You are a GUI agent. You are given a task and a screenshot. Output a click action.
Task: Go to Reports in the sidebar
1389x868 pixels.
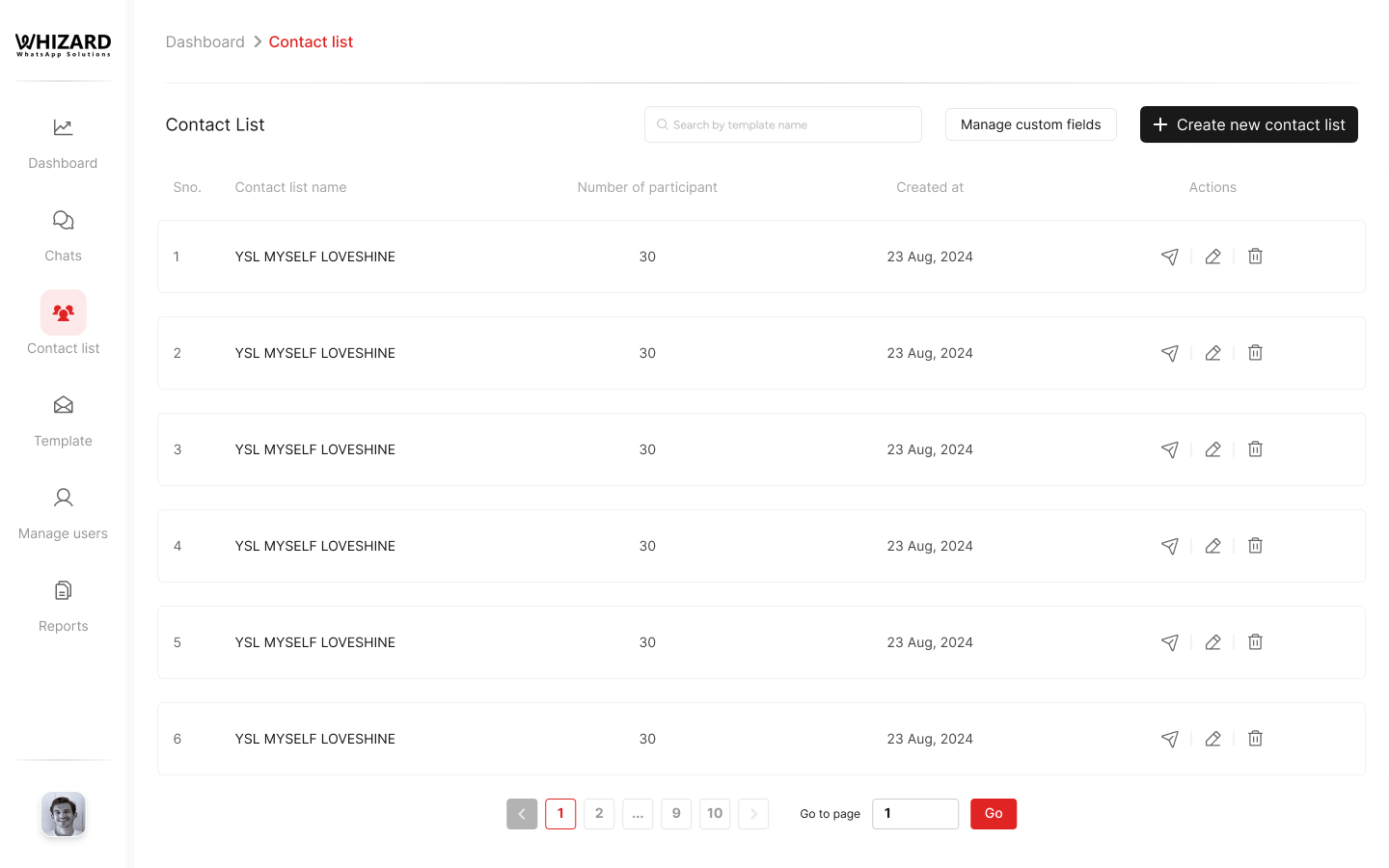point(63,605)
